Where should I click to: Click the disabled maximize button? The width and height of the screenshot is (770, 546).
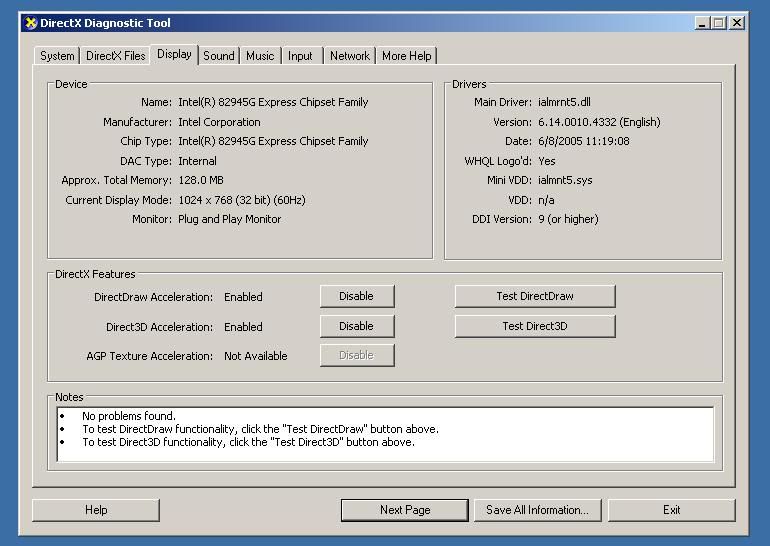719,23
